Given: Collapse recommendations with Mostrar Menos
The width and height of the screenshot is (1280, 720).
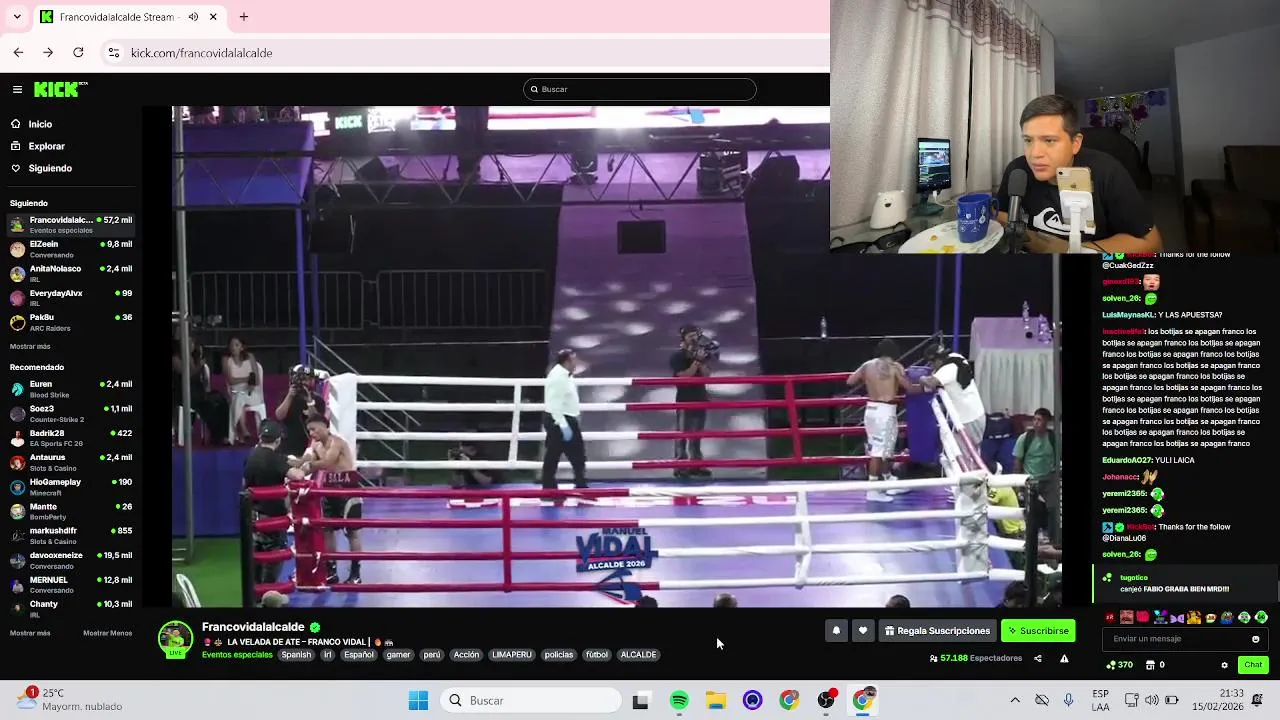Looking at the screenshot, I should [x=108, y=633].
